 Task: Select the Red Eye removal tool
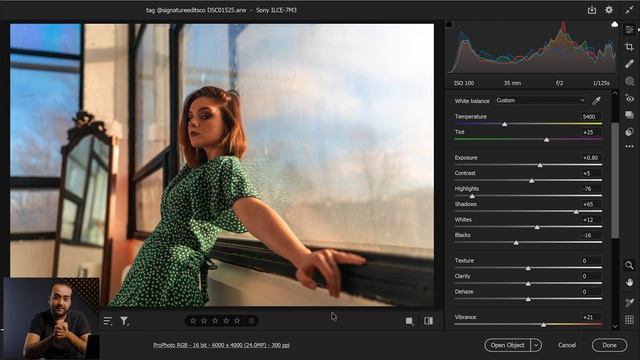[629, 98]
